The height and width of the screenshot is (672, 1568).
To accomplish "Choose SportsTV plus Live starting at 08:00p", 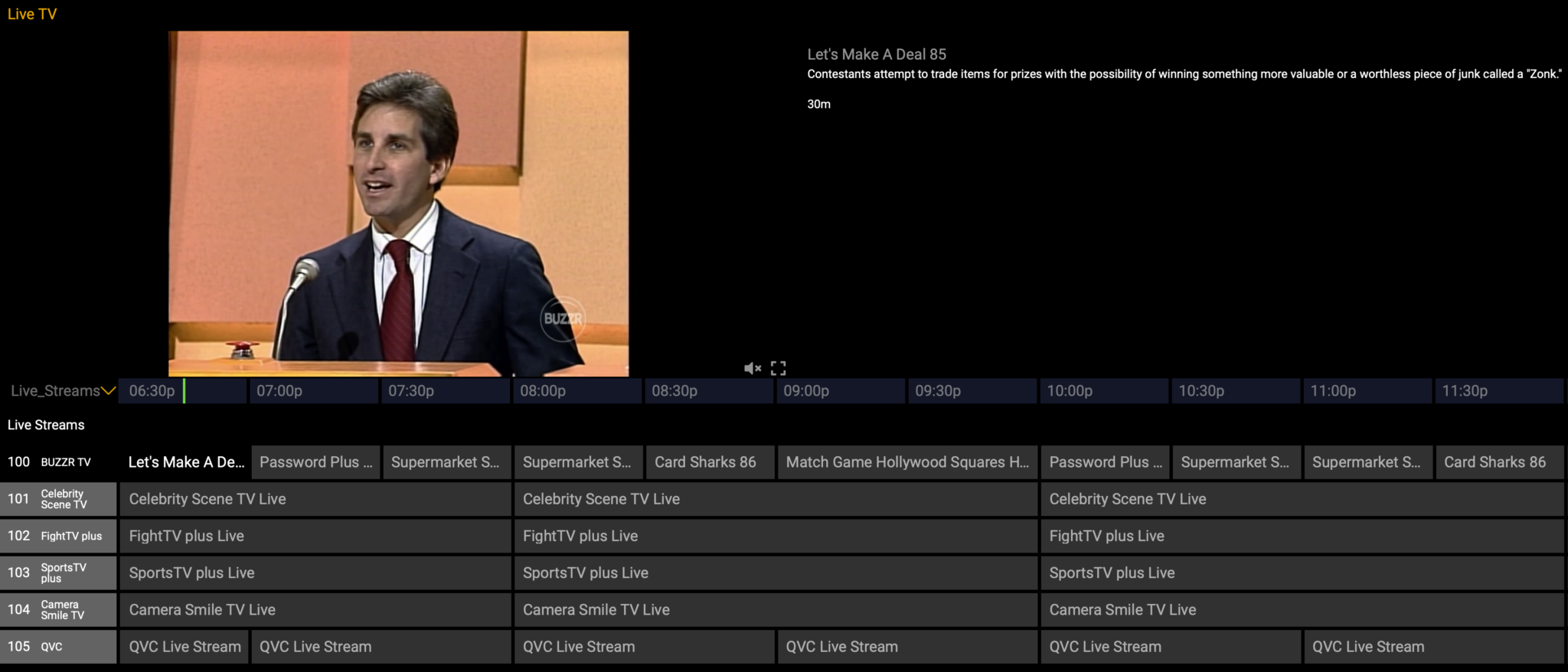I will [x=776, y=573].
